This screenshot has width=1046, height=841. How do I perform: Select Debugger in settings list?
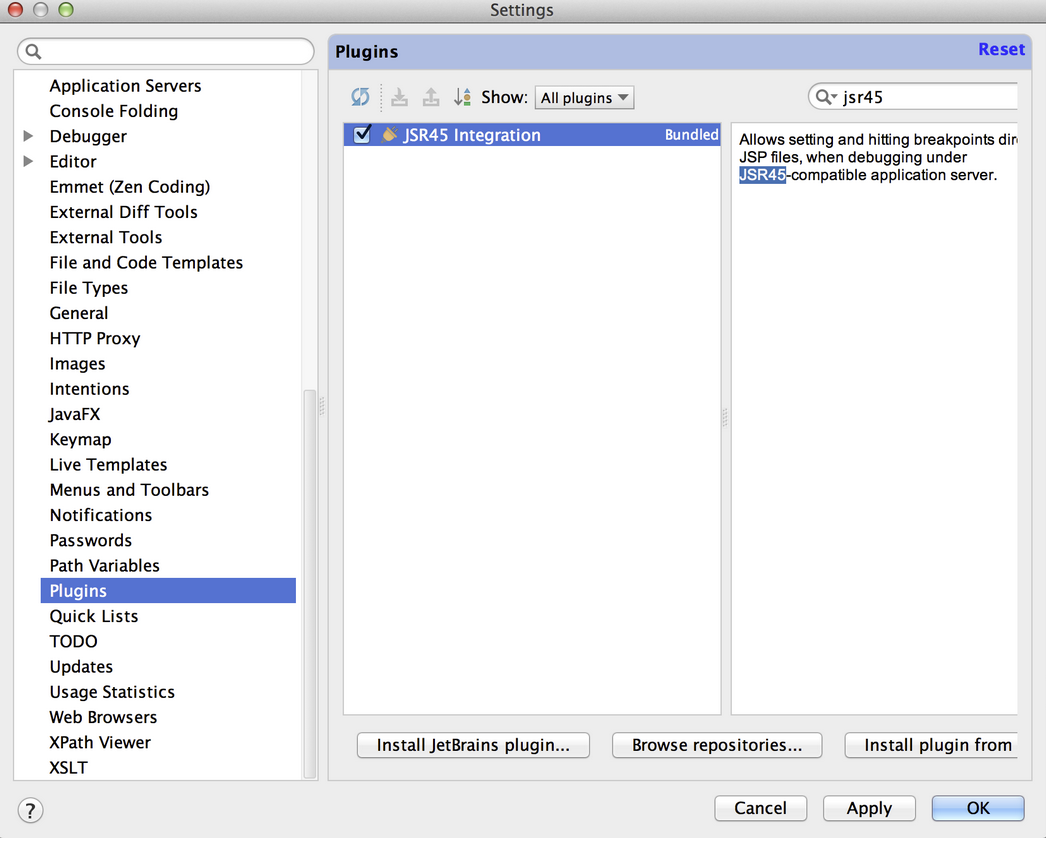(x=88, y=137)
